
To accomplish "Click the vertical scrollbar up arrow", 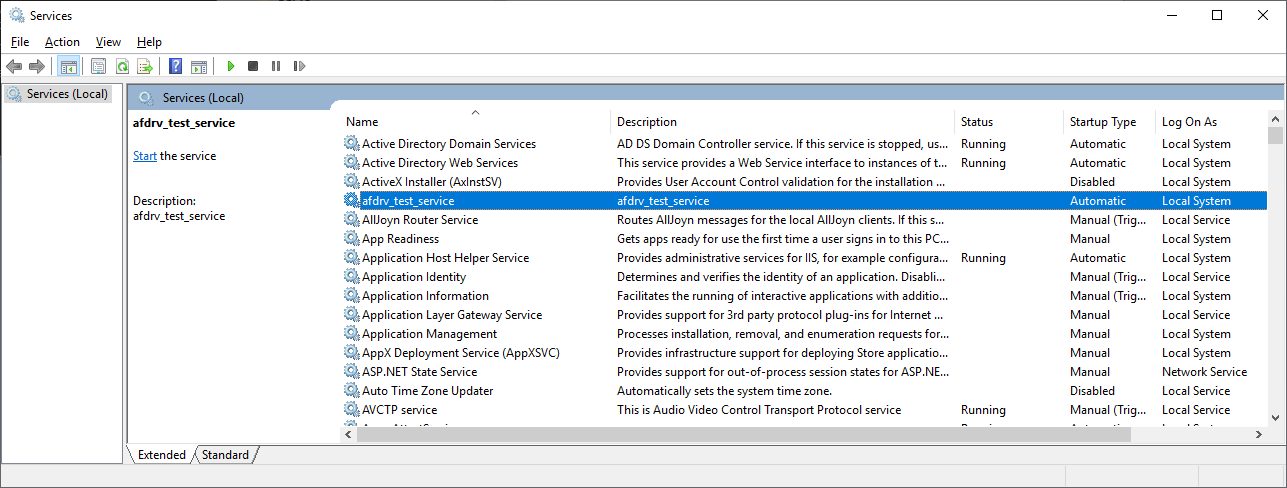I will [1275, 118].
